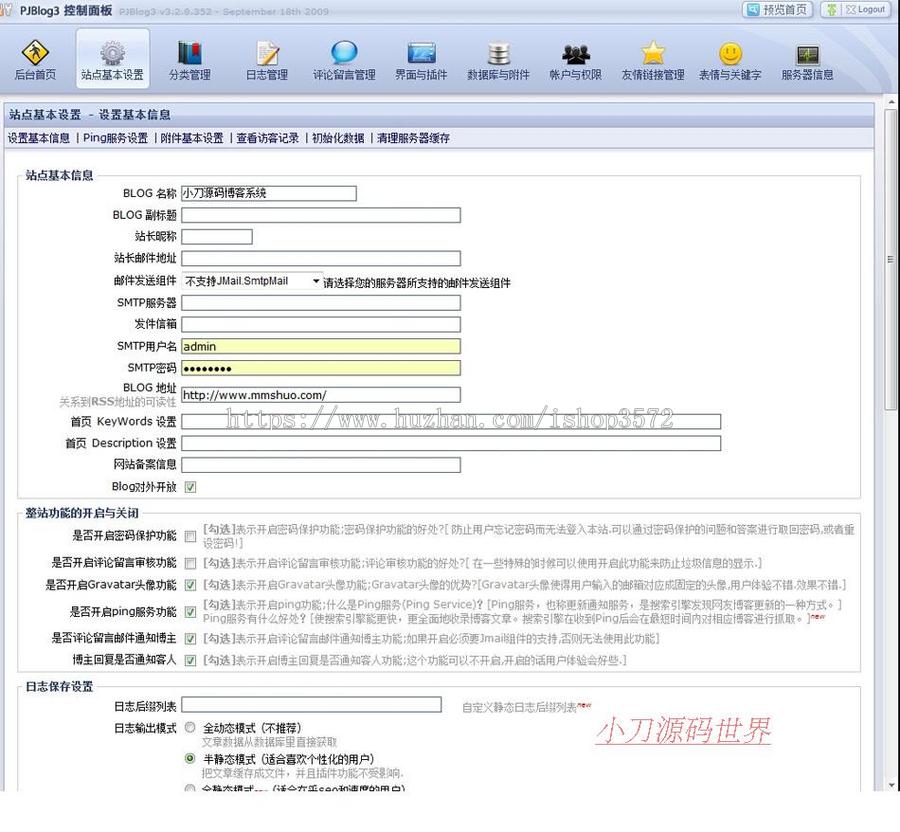
Task: Select the 站点基本设置 gear icon
Action: 113,57
